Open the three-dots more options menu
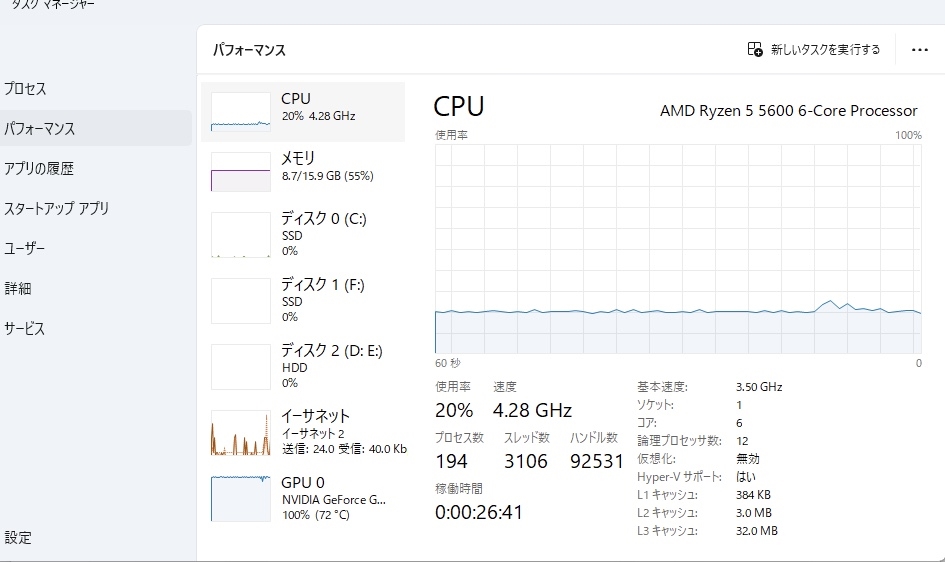The width and height of the screenshot is (945, 562). click(x=920, y=49)
